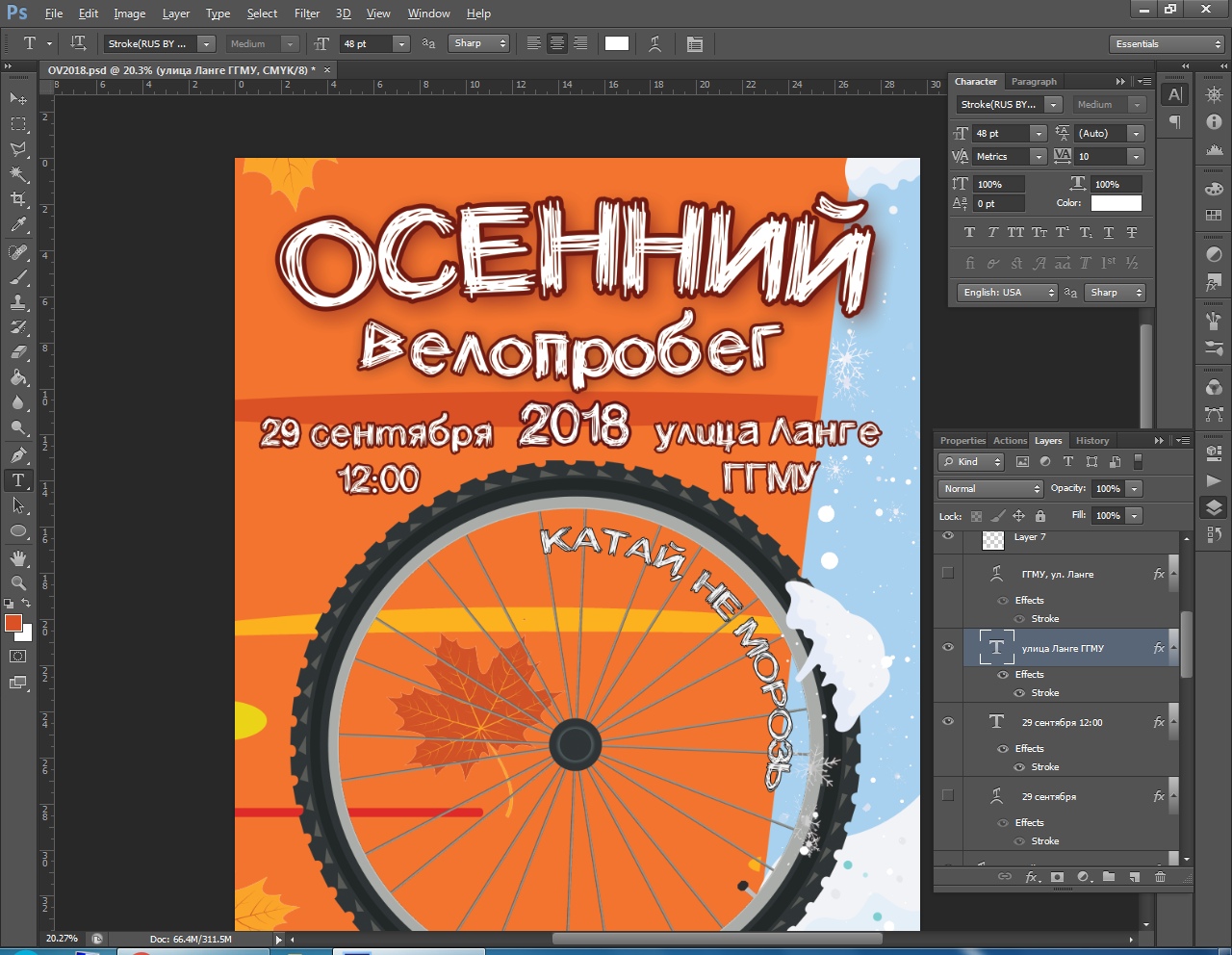Select the Paint Bucket tool
The image size is (1232, 955).
18,377
